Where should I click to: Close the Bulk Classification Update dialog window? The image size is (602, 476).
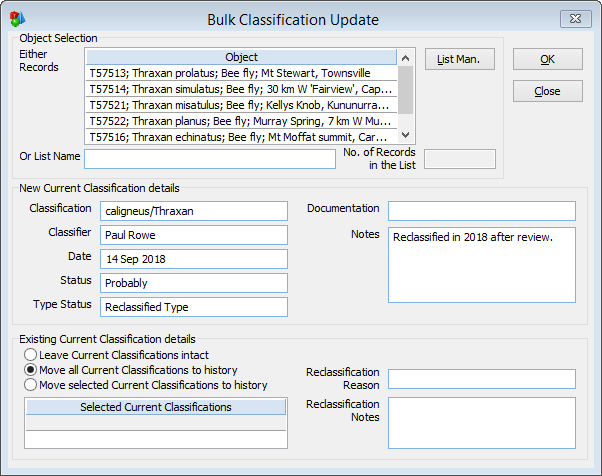576,19
